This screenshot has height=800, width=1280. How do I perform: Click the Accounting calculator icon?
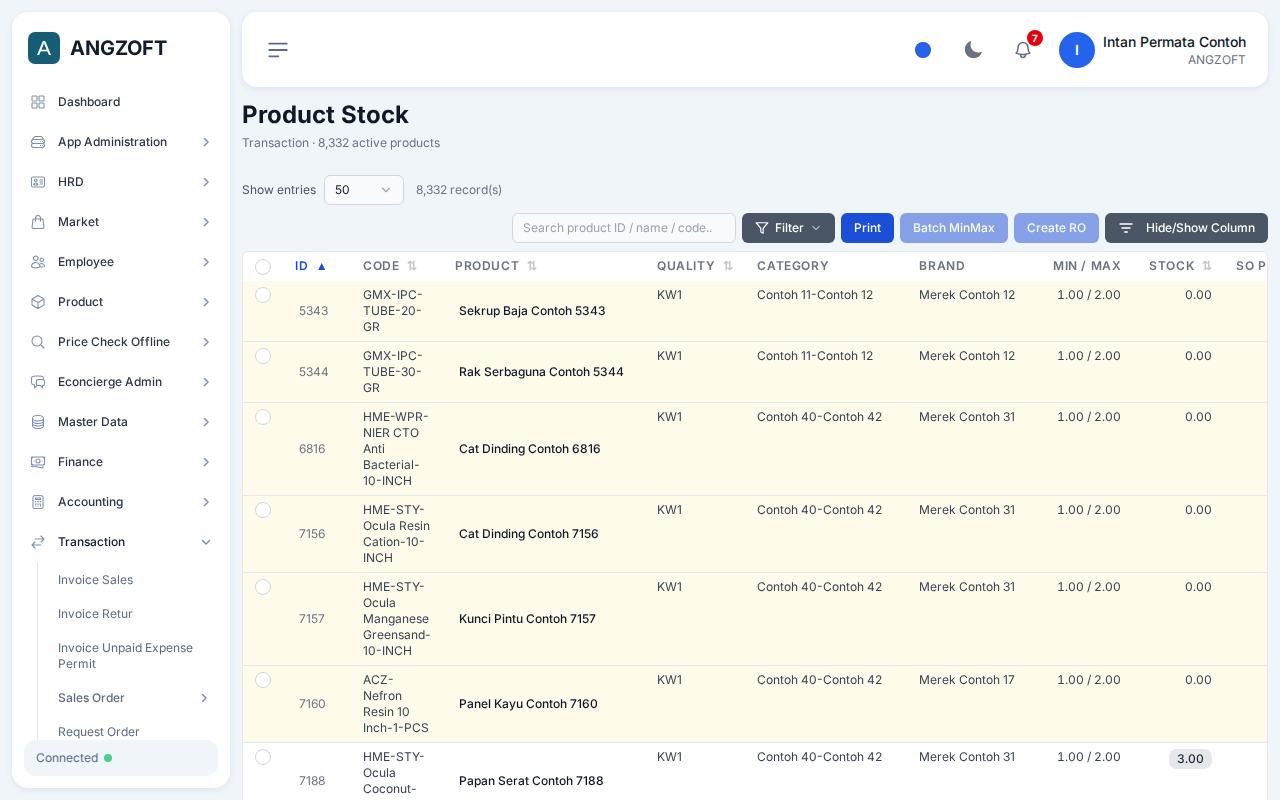pos(38,502)
